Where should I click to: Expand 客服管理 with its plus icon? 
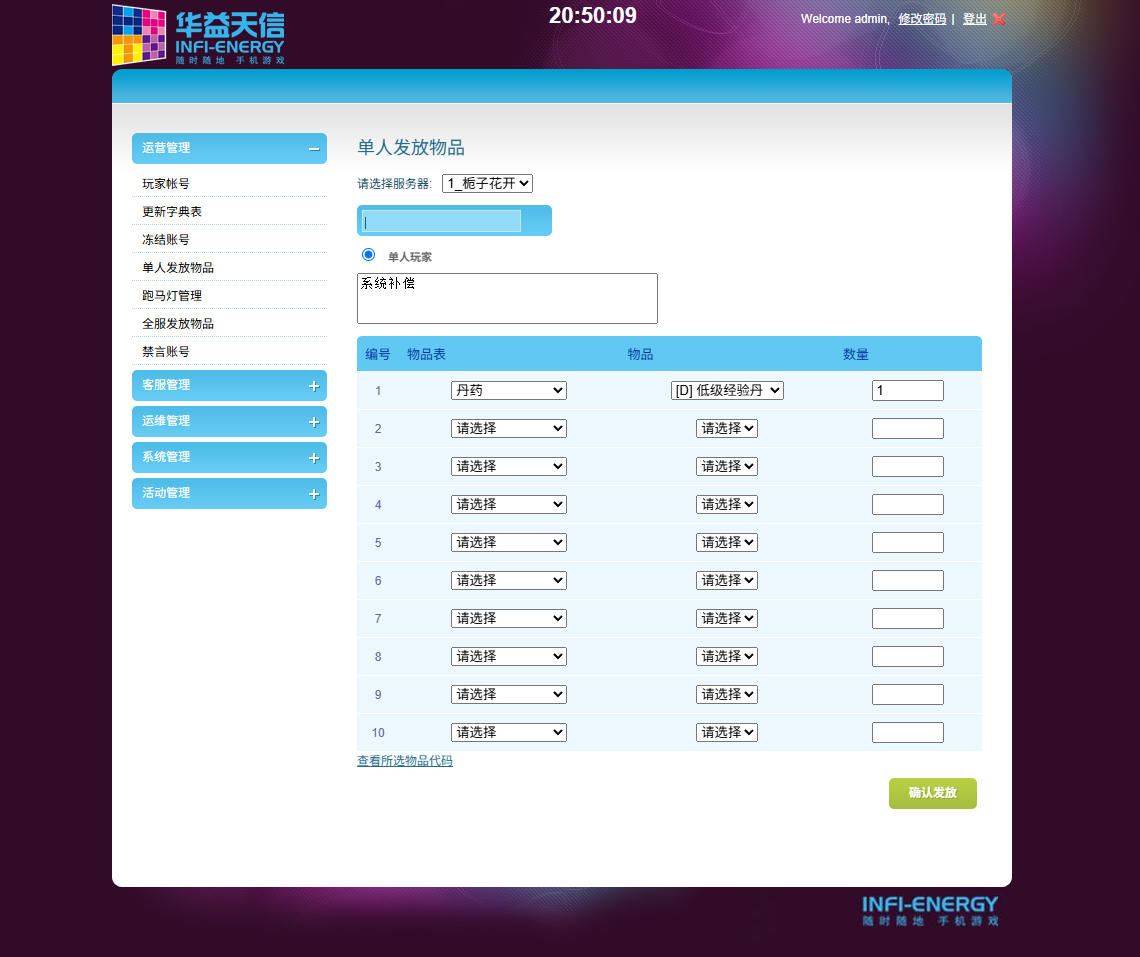tap(314, 386)
